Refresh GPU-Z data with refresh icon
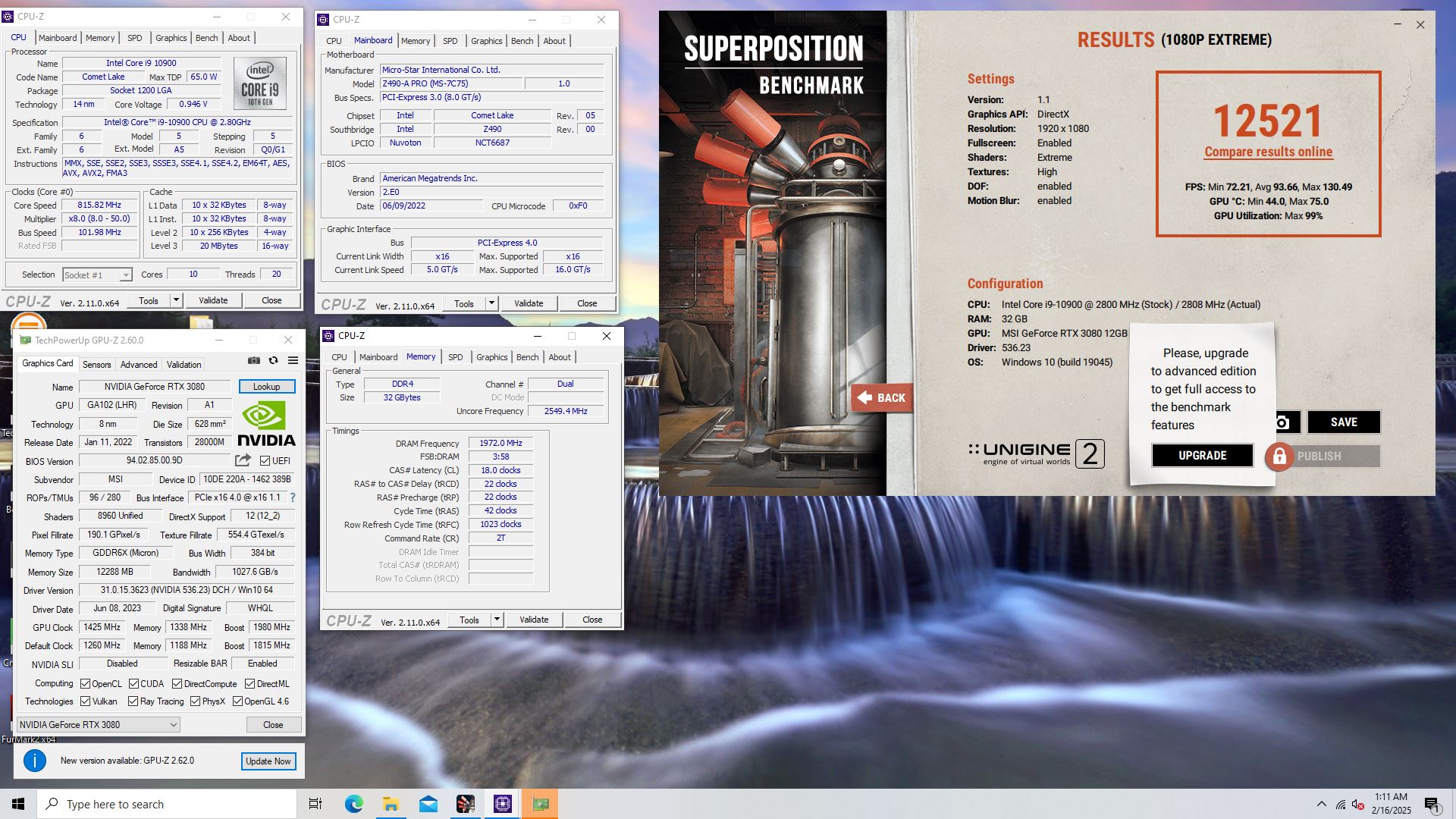This screenshot has width=1456, height=819. pos(274,361)
